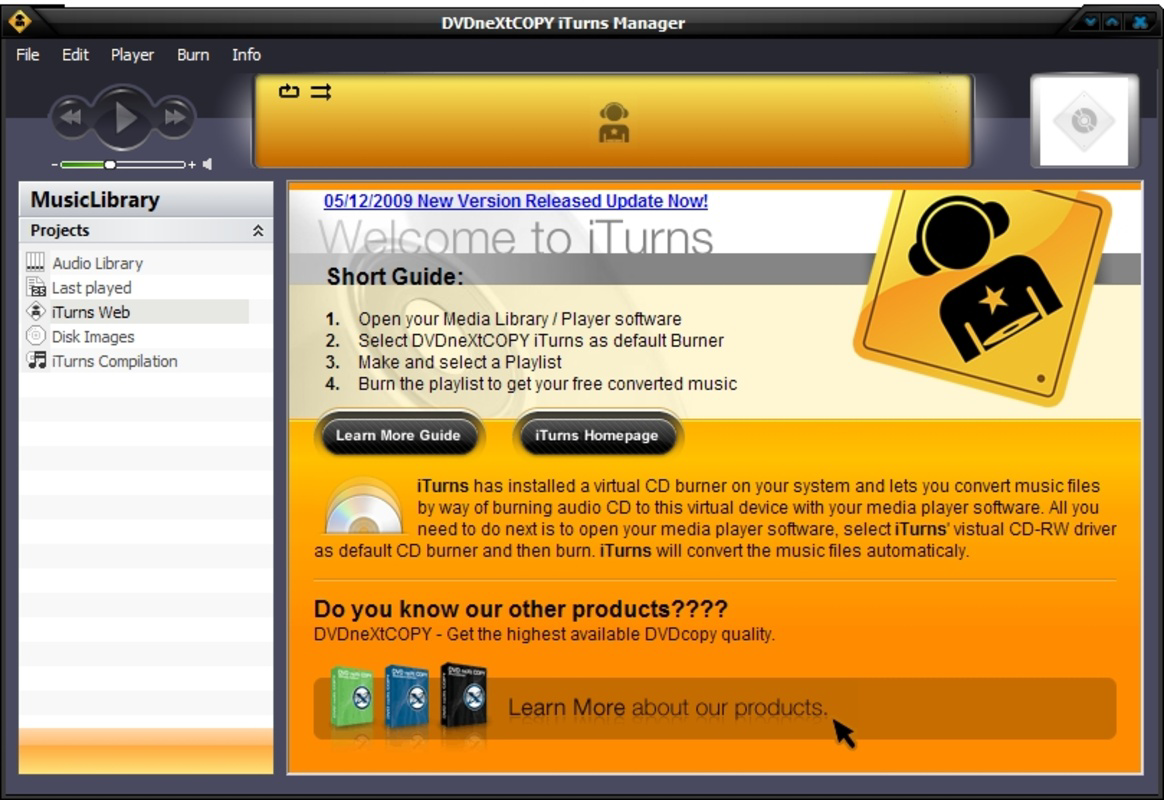1164x800 pixels.
Task: Open the File menu
Action: 27,55
